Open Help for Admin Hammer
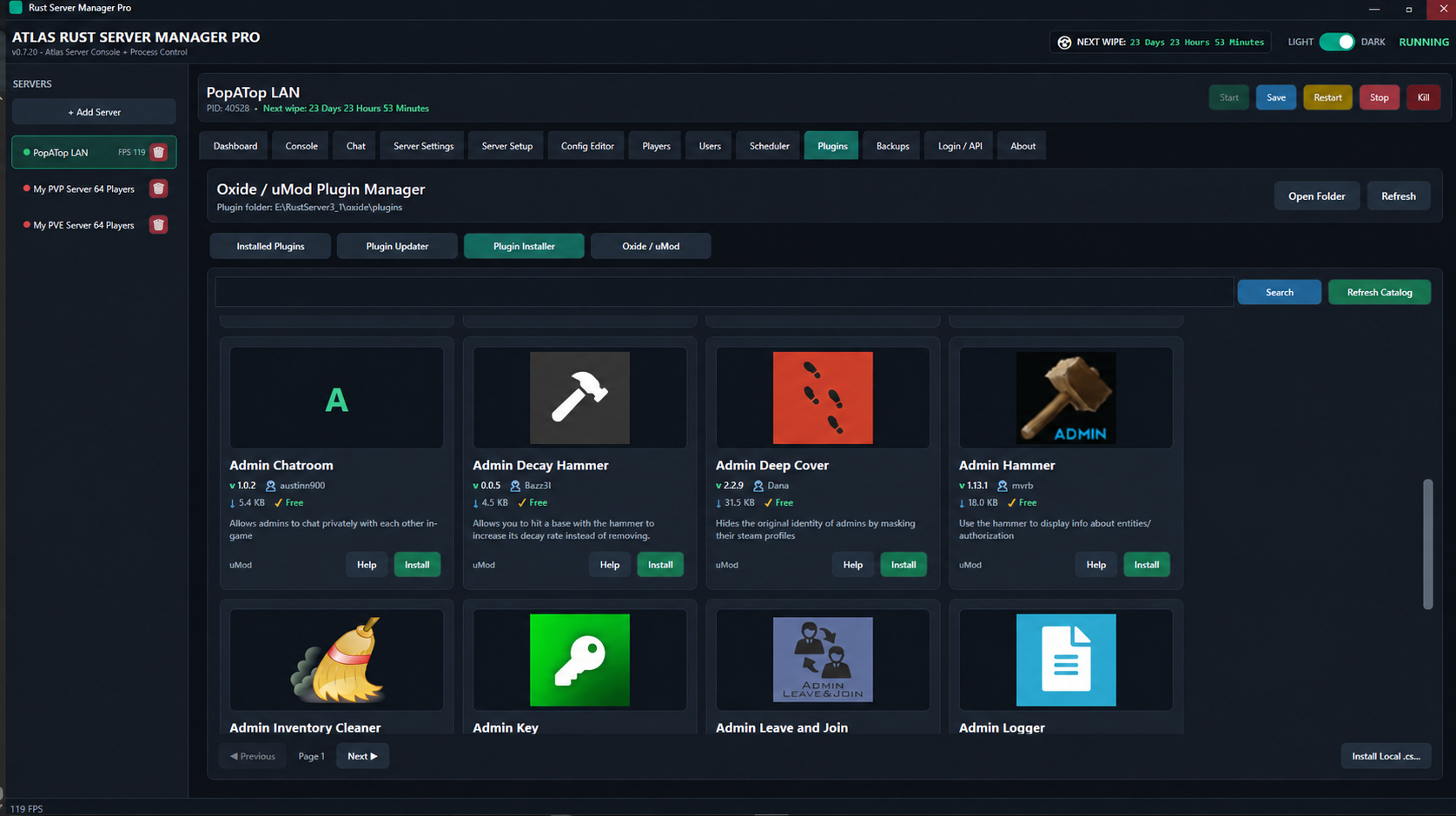The height and width of the screenshot is (816, 1456). click(1095, 565)
